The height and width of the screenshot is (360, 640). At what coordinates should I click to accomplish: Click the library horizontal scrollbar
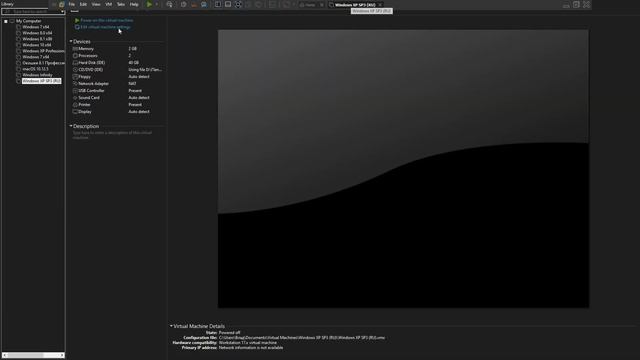pyautogui.click(x=33, y=355)
